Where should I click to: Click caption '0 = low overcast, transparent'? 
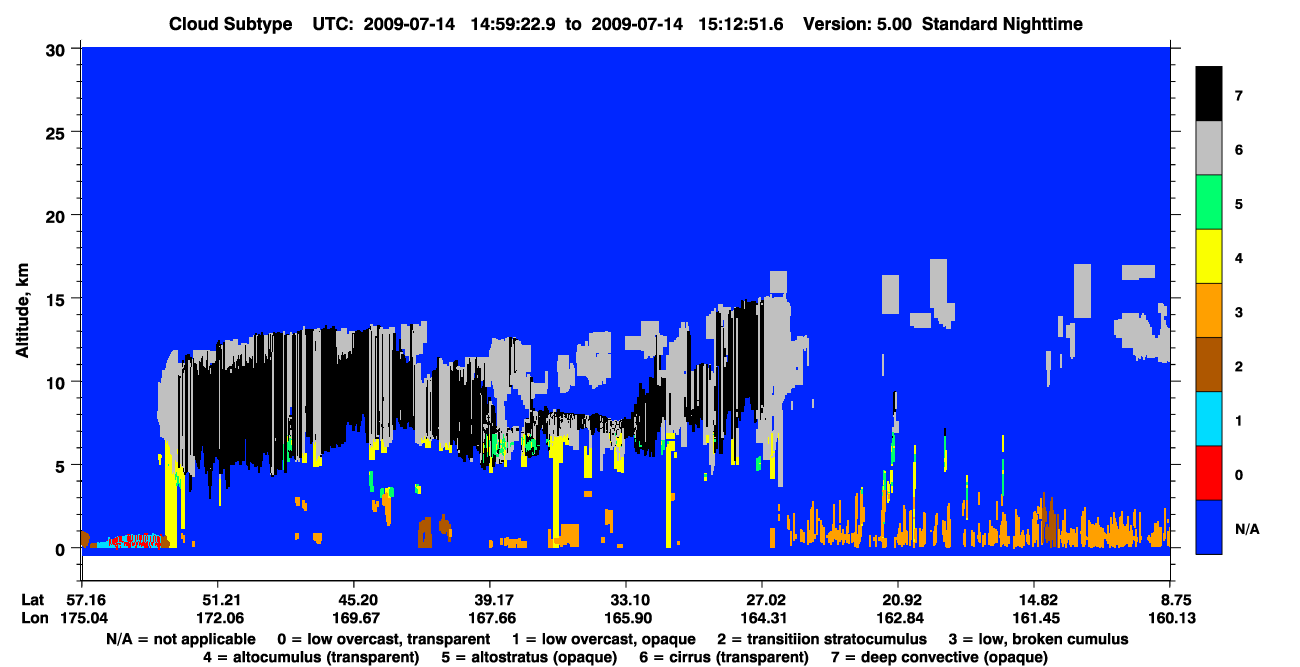tap(383, 638)
